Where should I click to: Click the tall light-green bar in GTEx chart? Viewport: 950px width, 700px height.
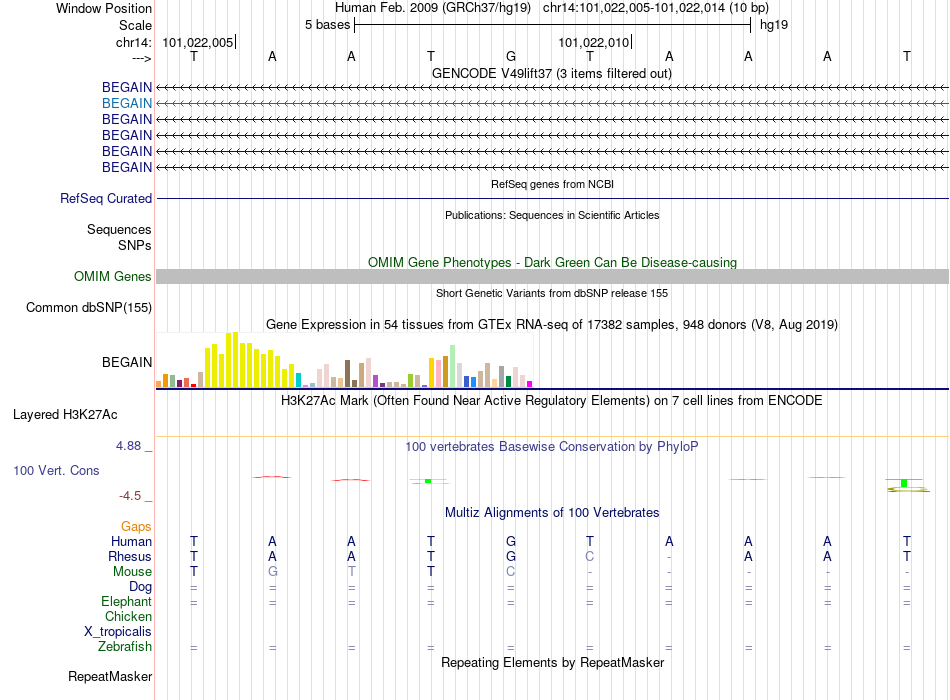(453, 366)
